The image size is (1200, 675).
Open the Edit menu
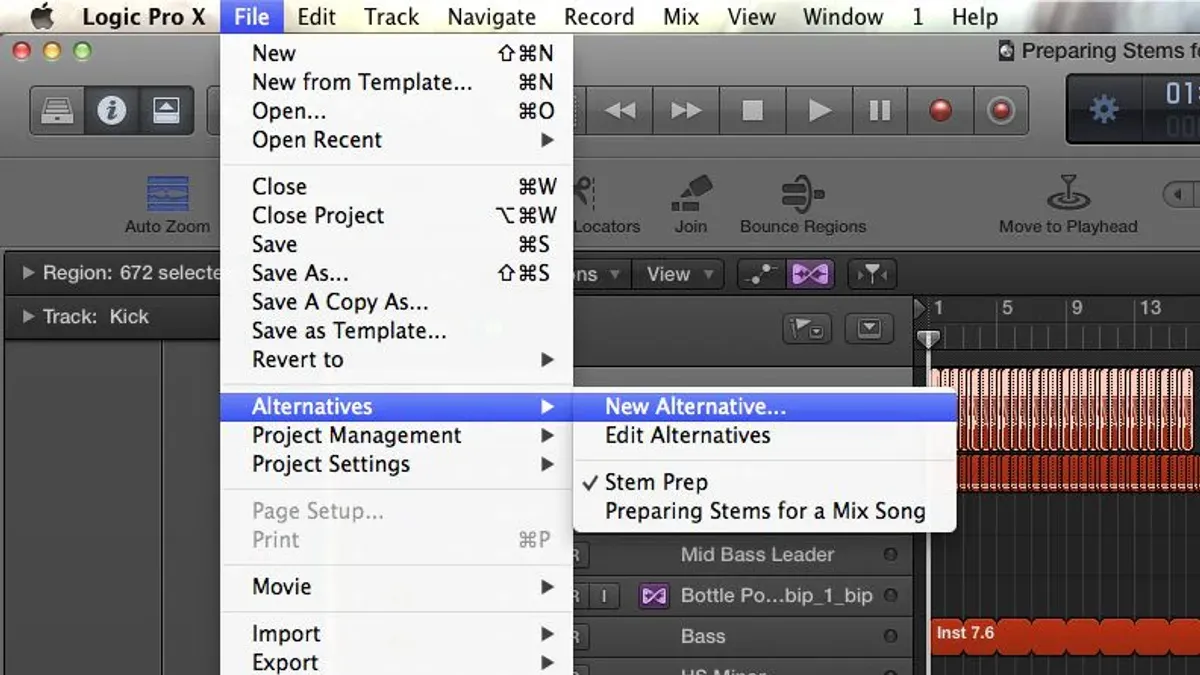(x=317, y=17)
